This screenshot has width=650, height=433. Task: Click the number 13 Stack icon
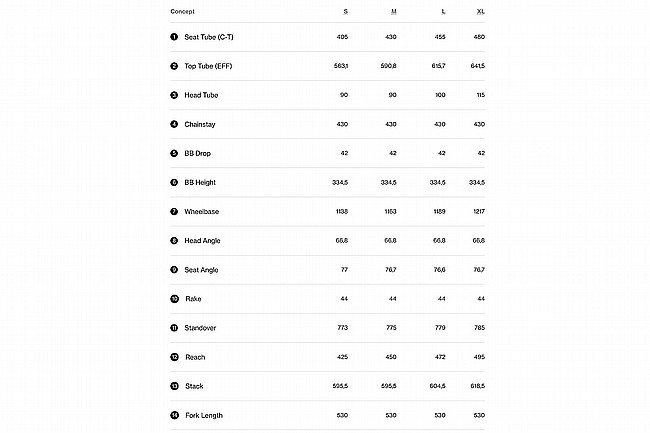pyautogui.click(x=175, y=386)
